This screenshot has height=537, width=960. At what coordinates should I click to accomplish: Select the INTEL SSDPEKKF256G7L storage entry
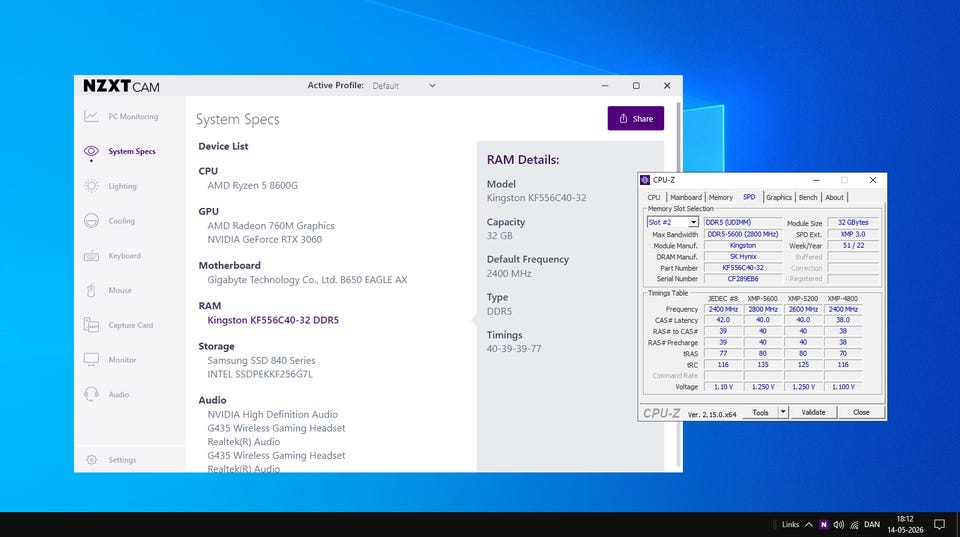[x=260, y=374]
